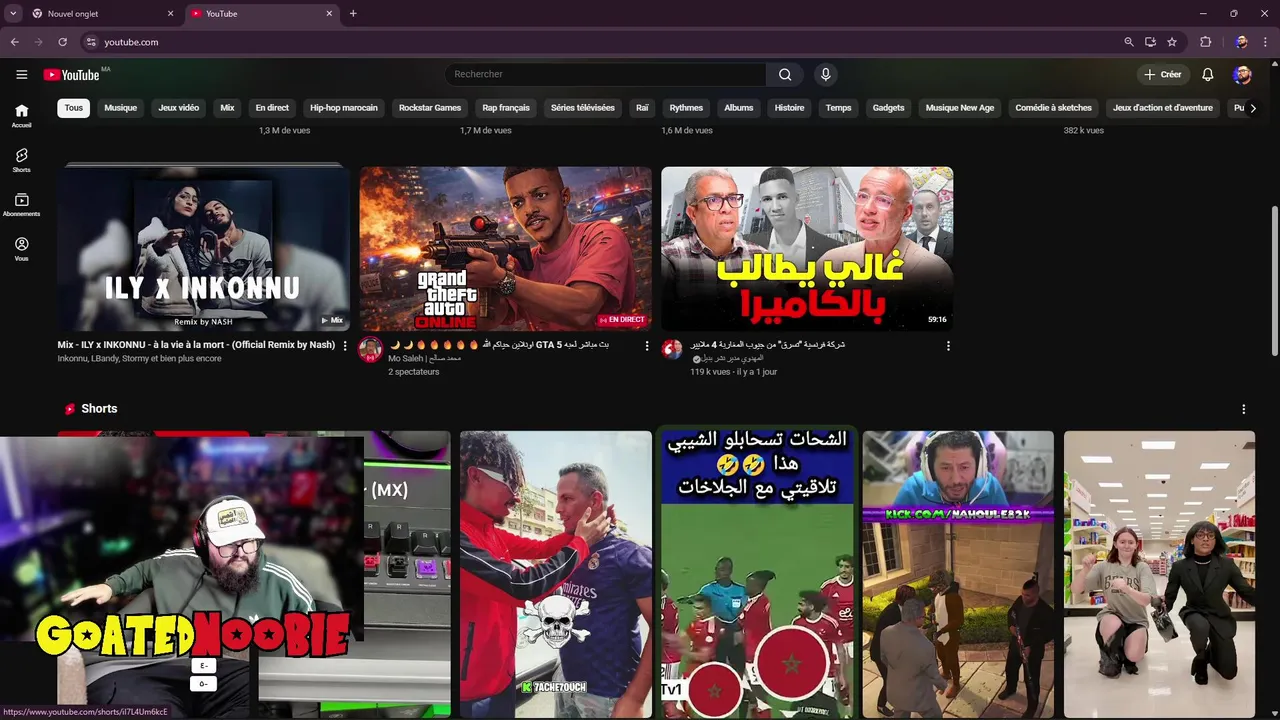Open the Créer menu
This screenshot has width=1280, height=720.
point(1163,74)
